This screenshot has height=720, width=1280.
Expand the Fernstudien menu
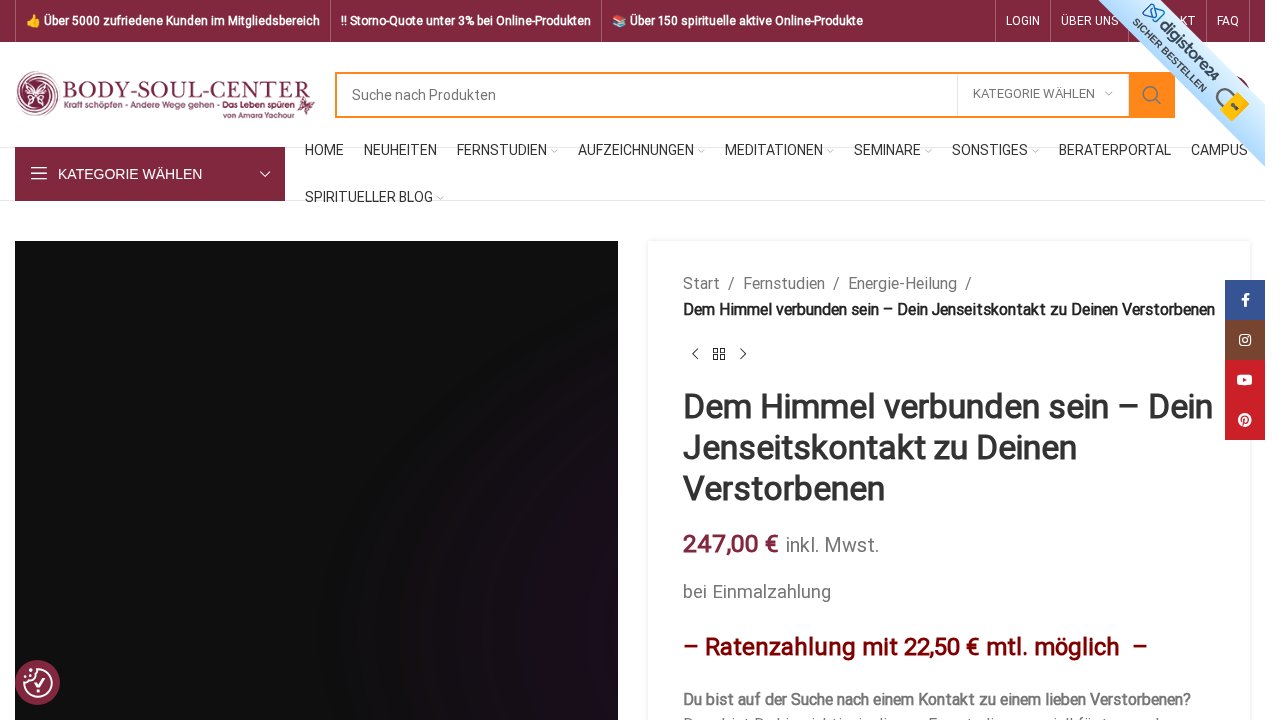coord(507,150)
